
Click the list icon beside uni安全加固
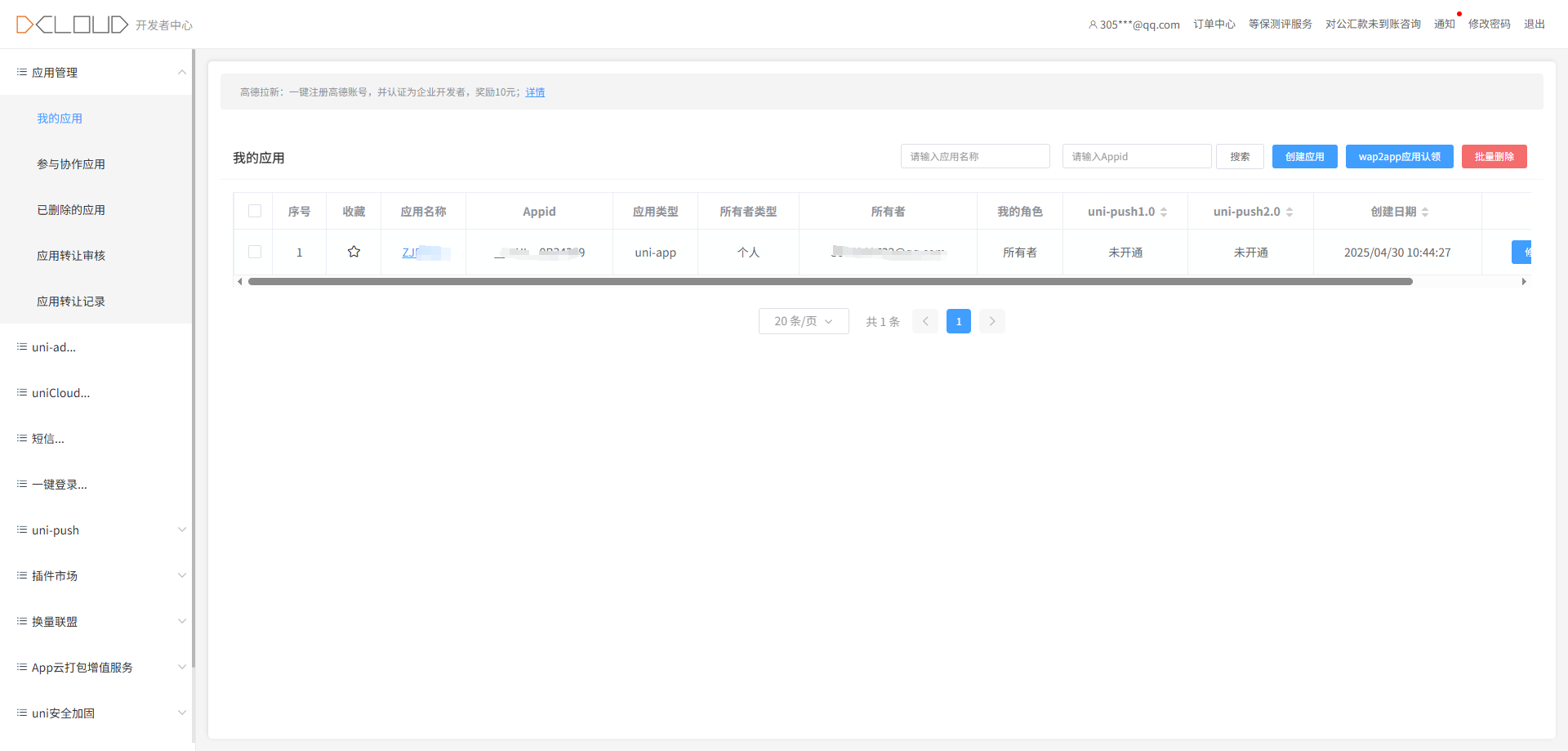click(x=22, y=713)
